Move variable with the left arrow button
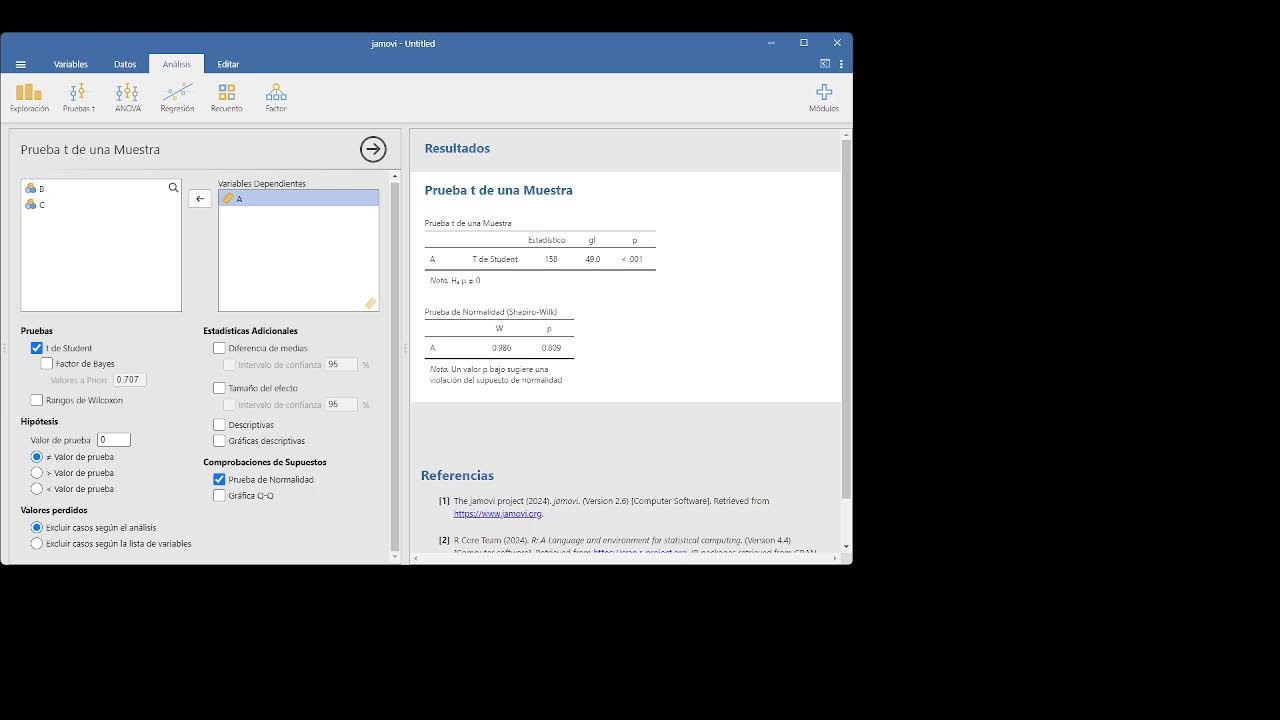The width and height of the screenshot is (1280, 720). (x=200, y=199)
